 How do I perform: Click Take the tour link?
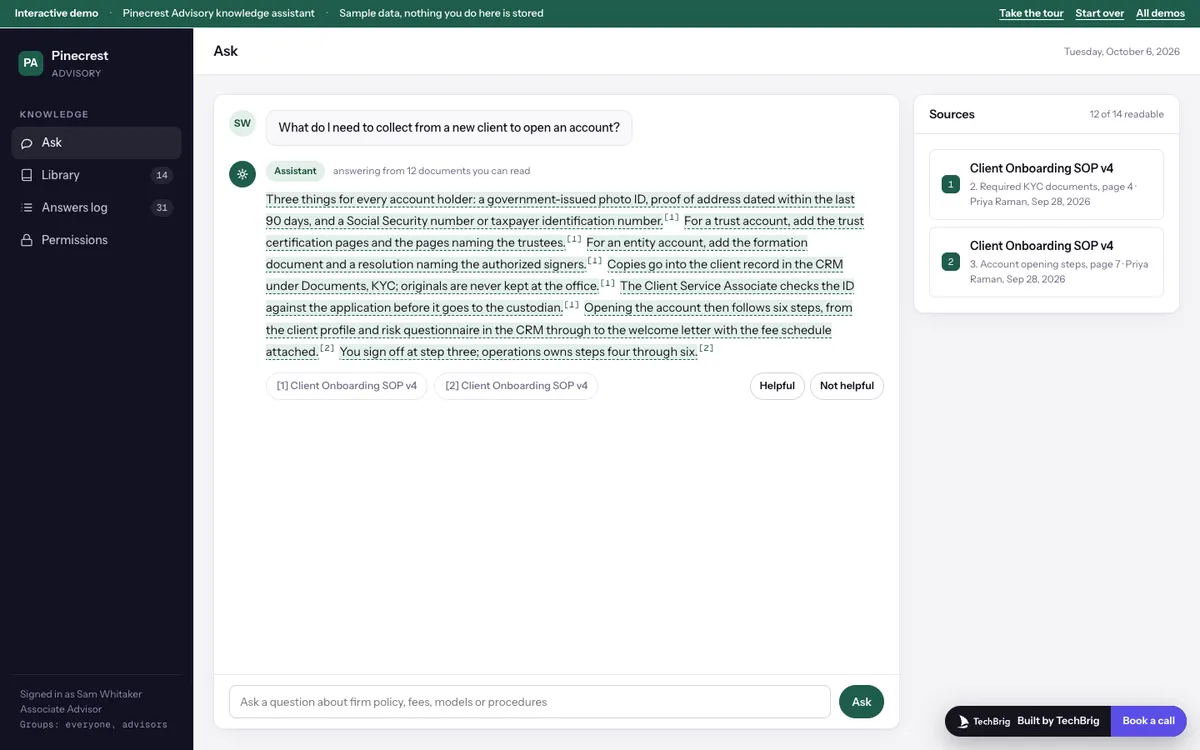[1031, 13]
